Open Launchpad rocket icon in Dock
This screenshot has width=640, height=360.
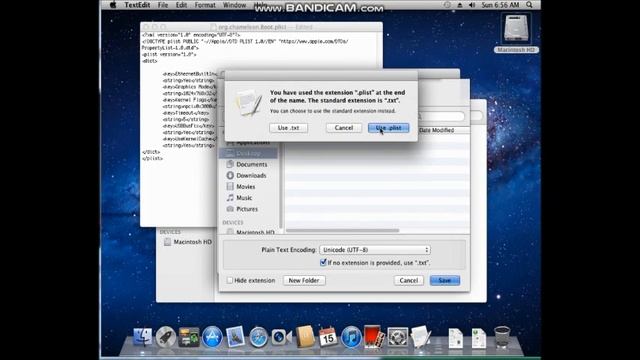[166, 337]
